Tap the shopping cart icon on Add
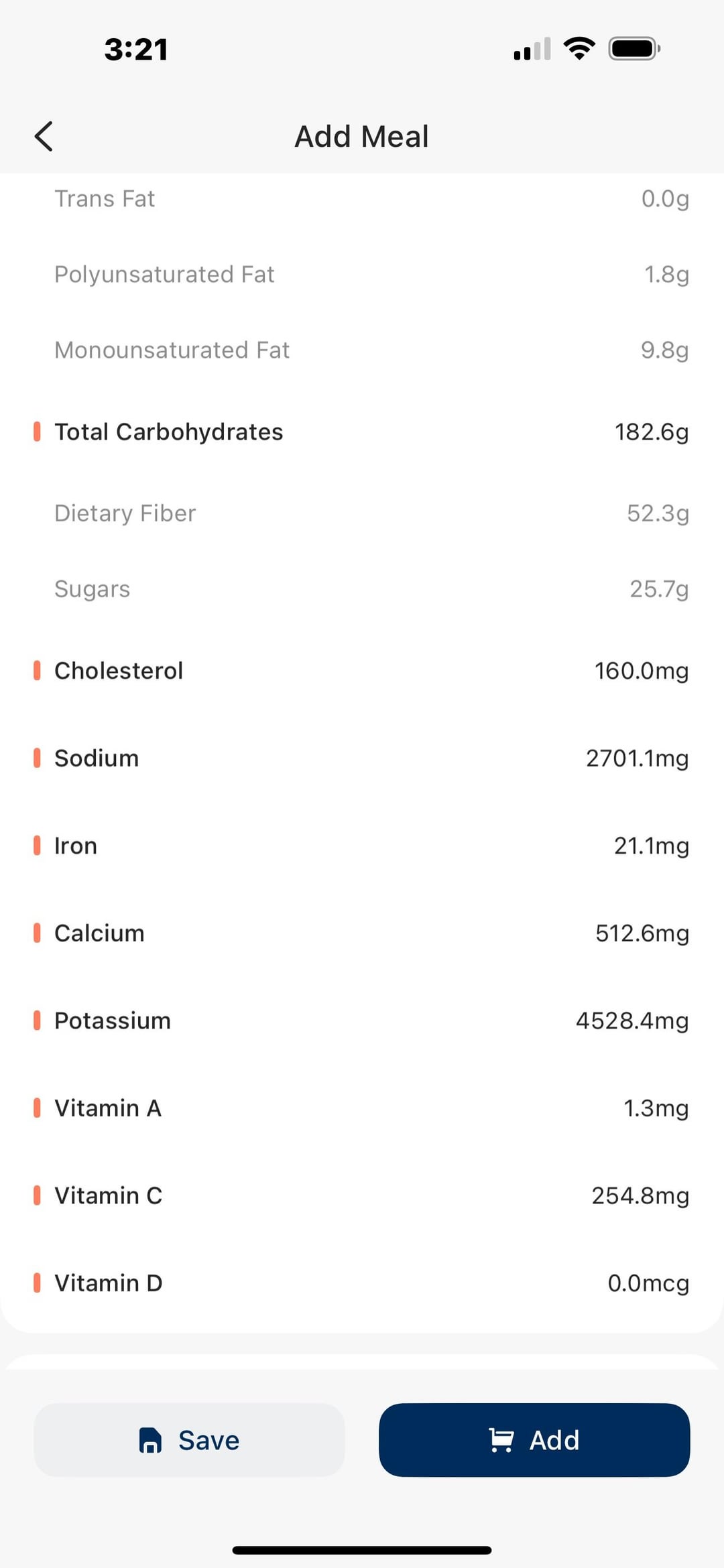Image resolution: width=724 pixels, height=1568 pixels. 501,1440
